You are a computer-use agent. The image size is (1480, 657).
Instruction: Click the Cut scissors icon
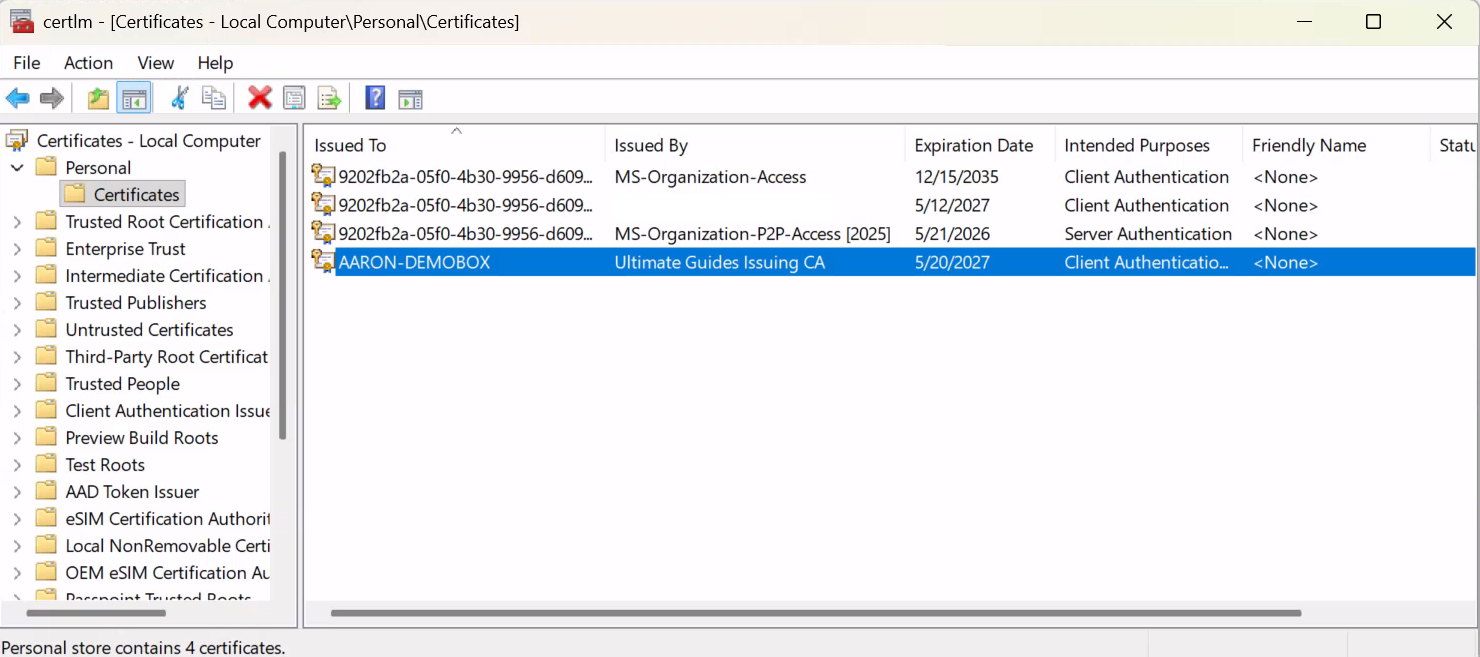tap(180, 98)
